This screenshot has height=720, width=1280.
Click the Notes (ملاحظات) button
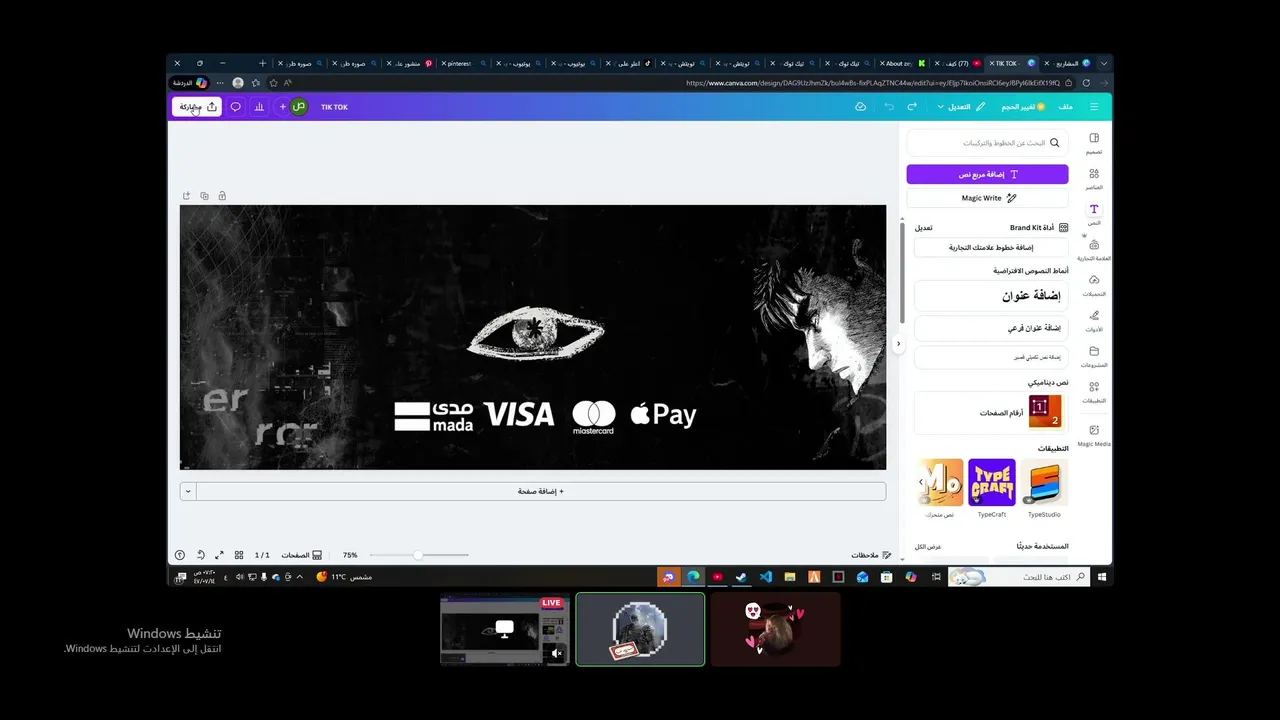pyautogui.click(x=871, y=555)
